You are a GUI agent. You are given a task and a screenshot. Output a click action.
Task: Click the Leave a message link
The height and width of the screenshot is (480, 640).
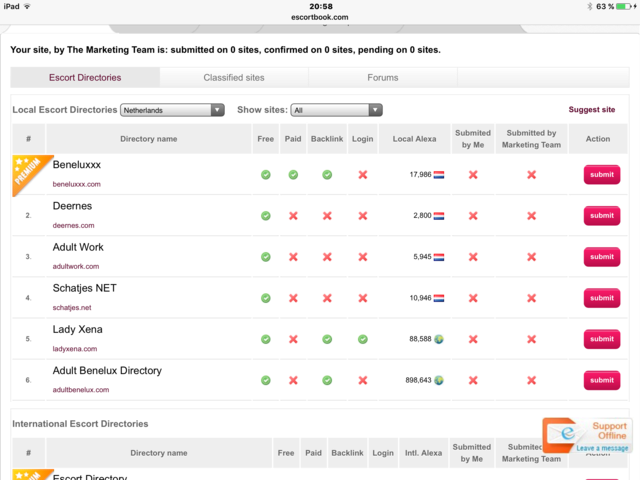pos(602,448)
